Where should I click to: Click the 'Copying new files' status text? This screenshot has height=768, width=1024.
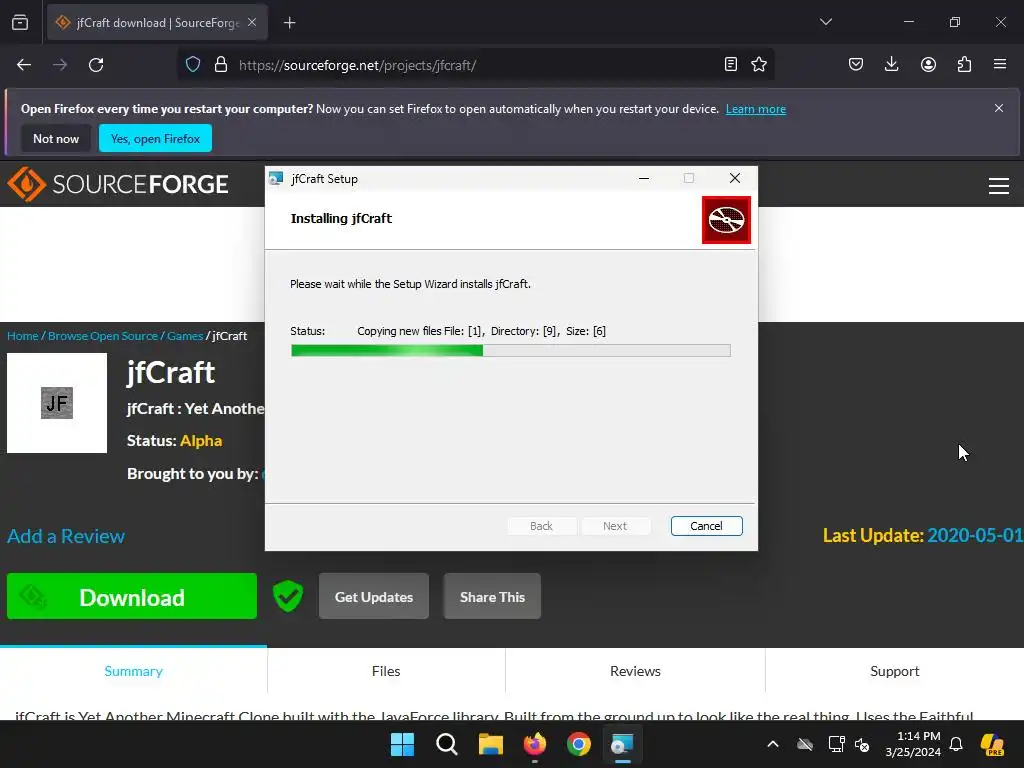click(481, 331)
